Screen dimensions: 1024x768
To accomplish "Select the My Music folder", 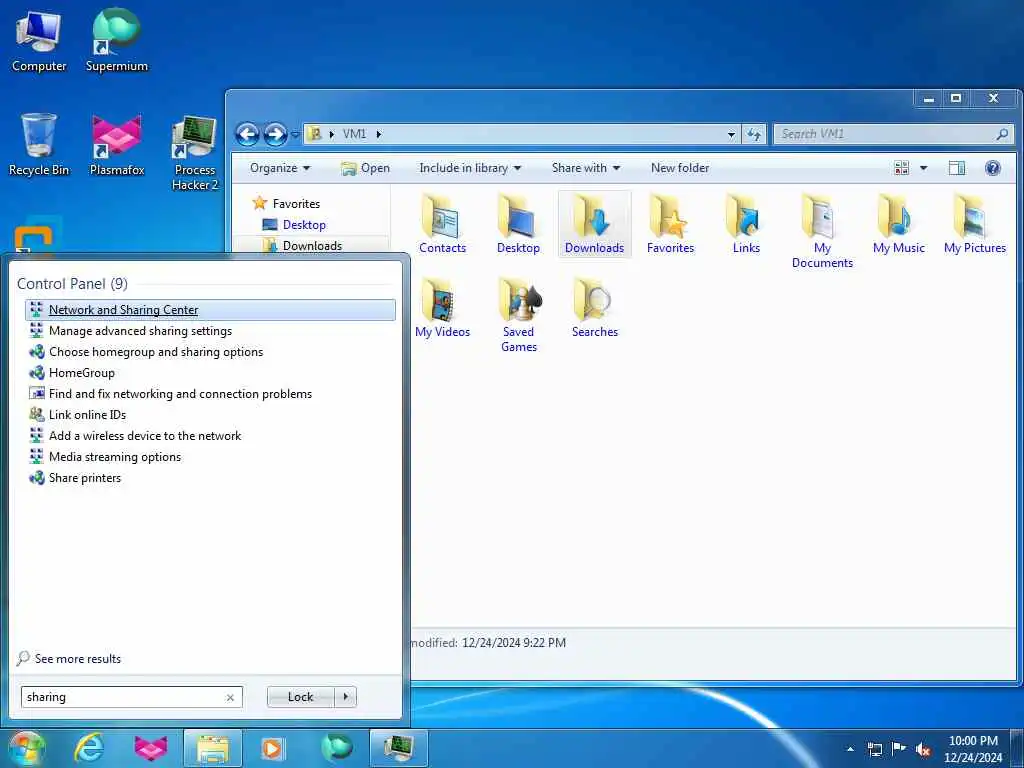I will click(x=899, y=224).
